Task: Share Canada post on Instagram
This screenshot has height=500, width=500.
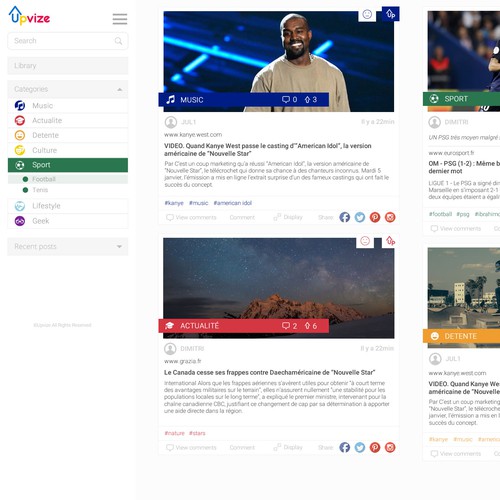Action: click(x=390, y=447)
